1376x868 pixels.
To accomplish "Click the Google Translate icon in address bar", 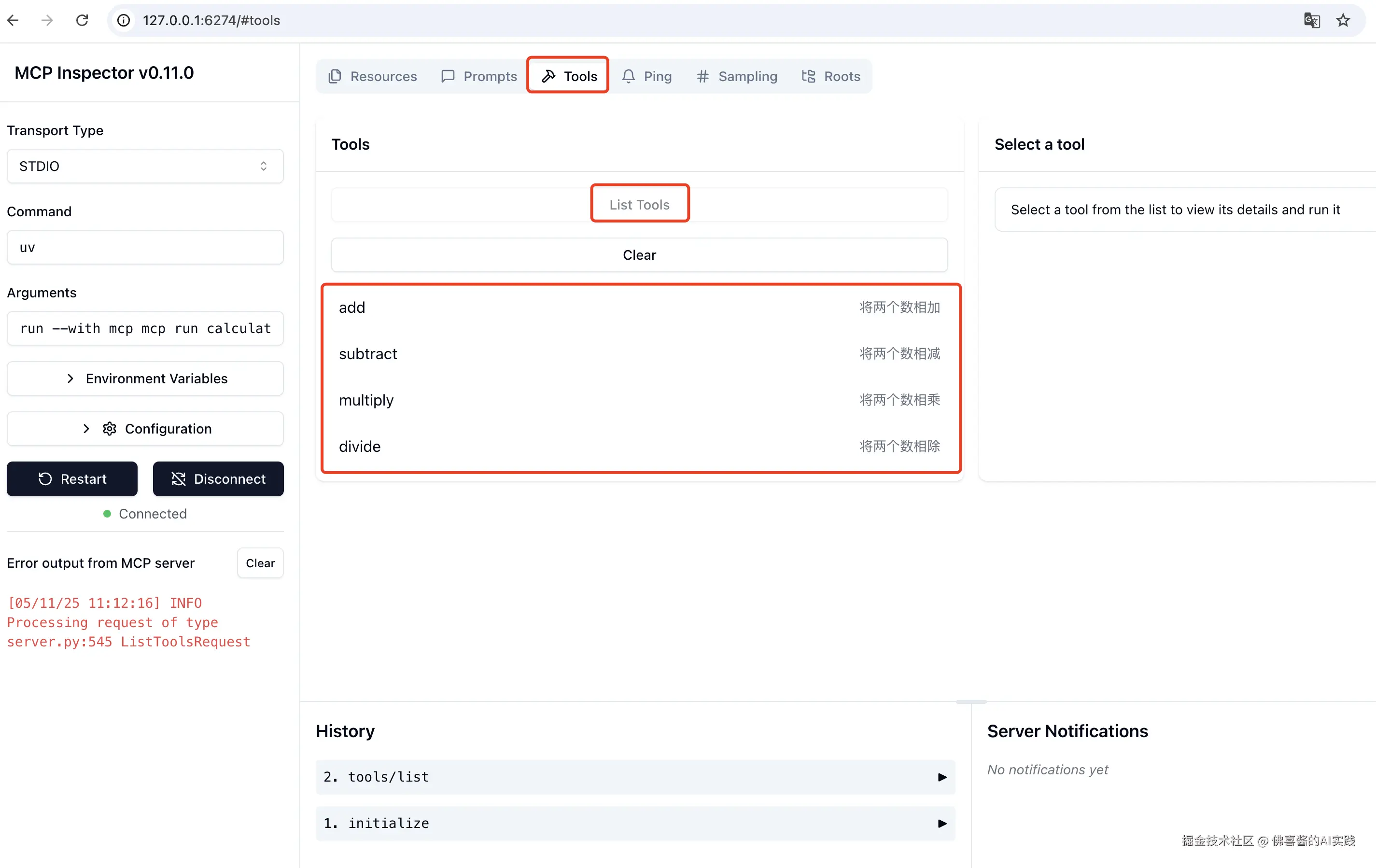I will pos(1311,21).
